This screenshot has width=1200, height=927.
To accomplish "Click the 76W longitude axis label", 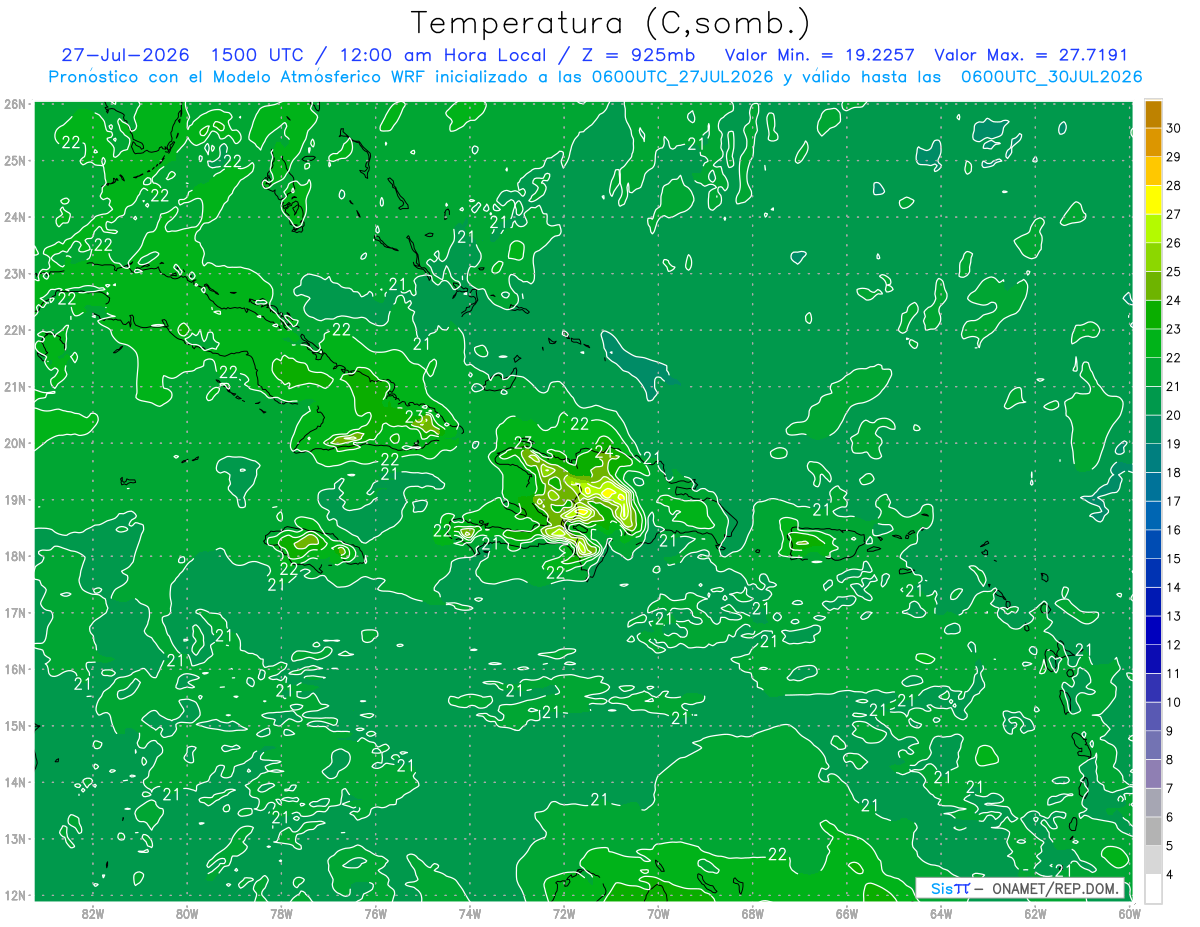I will pos(375,913).
